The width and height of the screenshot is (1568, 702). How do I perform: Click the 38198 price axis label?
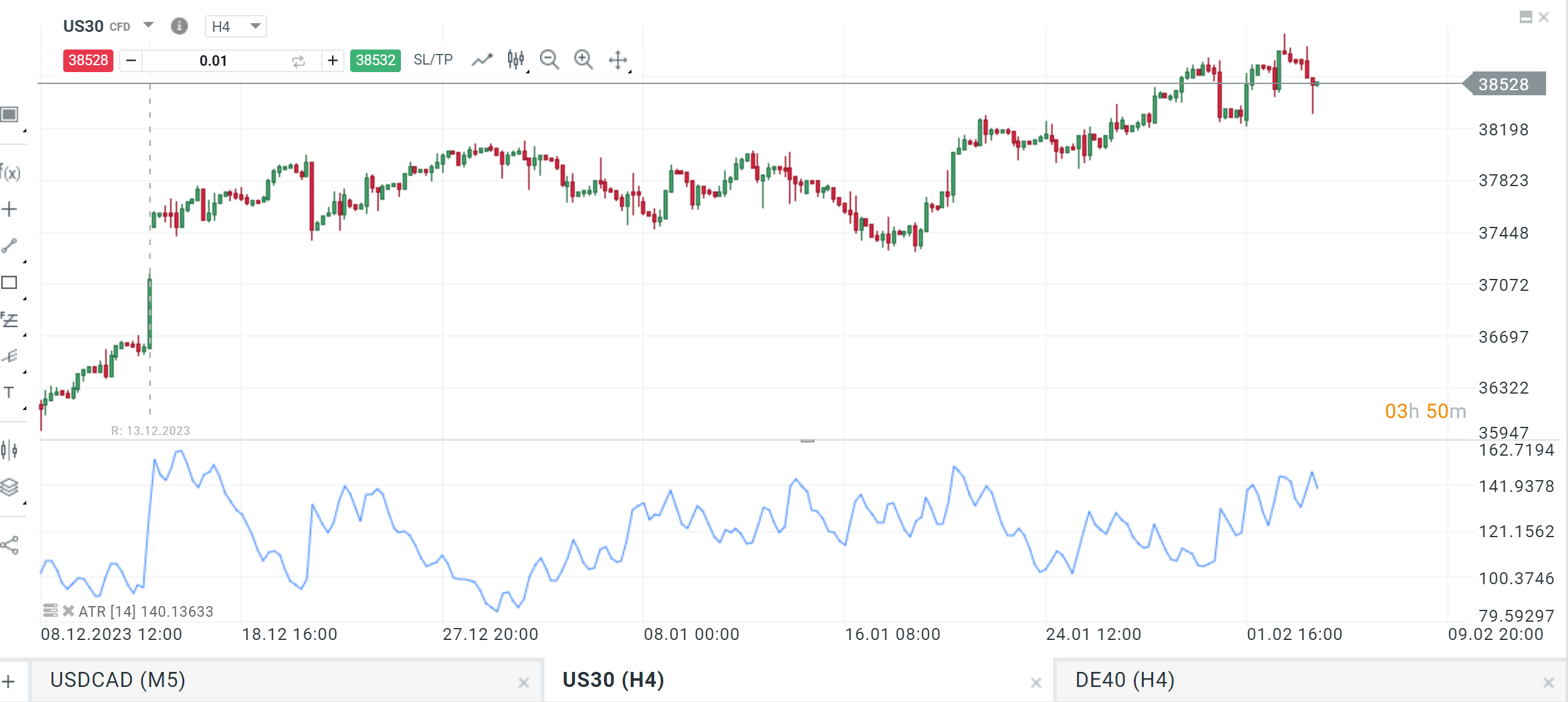click(x=1503, y=130)
